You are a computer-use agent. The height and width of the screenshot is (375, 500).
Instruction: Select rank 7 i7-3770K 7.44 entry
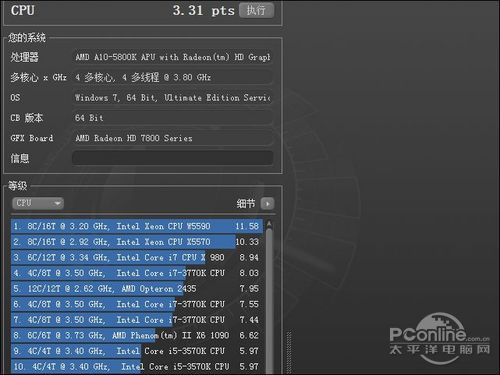click(137, 320)
